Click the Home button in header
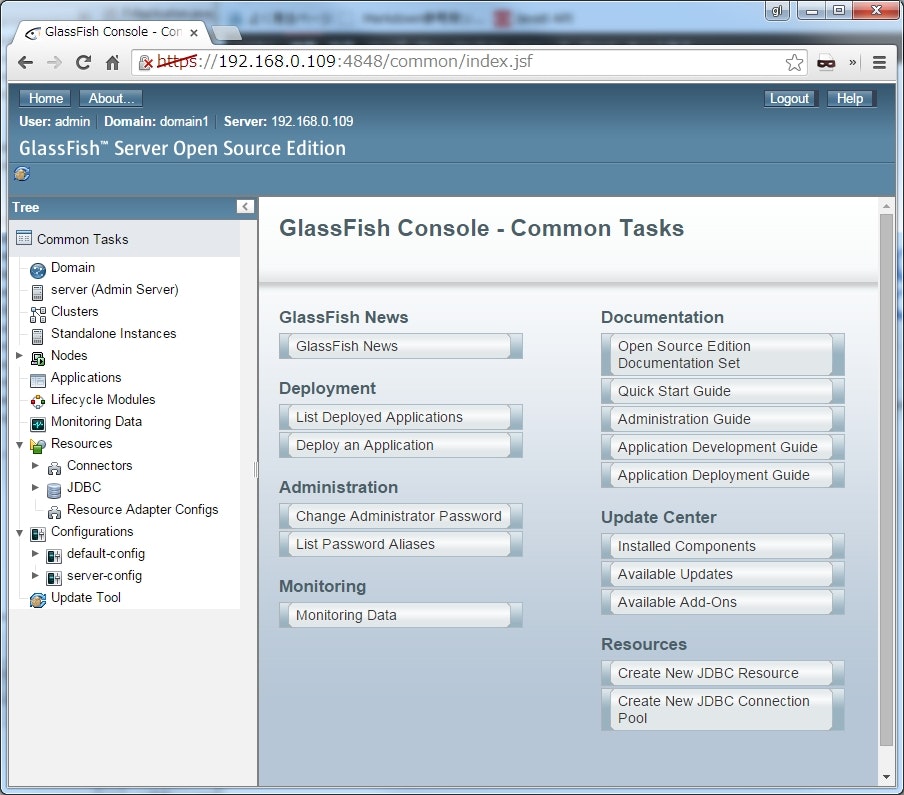 [46, 98]
